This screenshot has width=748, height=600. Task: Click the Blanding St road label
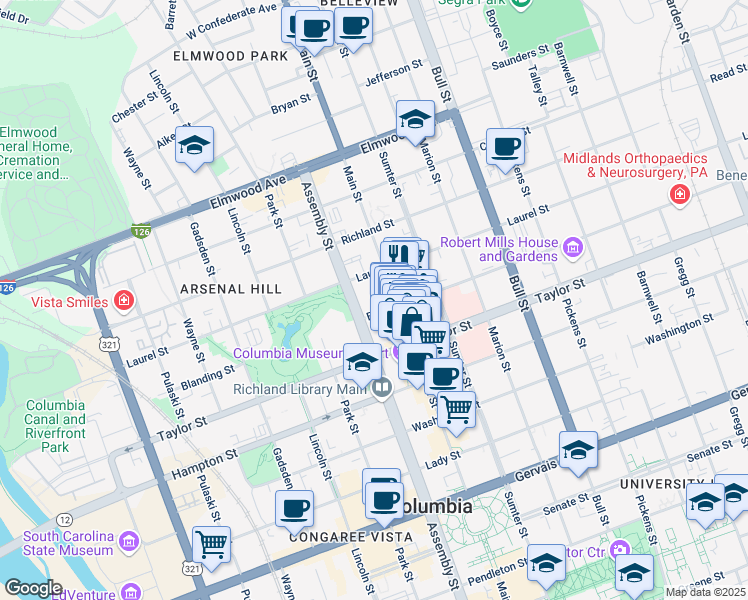point(208,377)
